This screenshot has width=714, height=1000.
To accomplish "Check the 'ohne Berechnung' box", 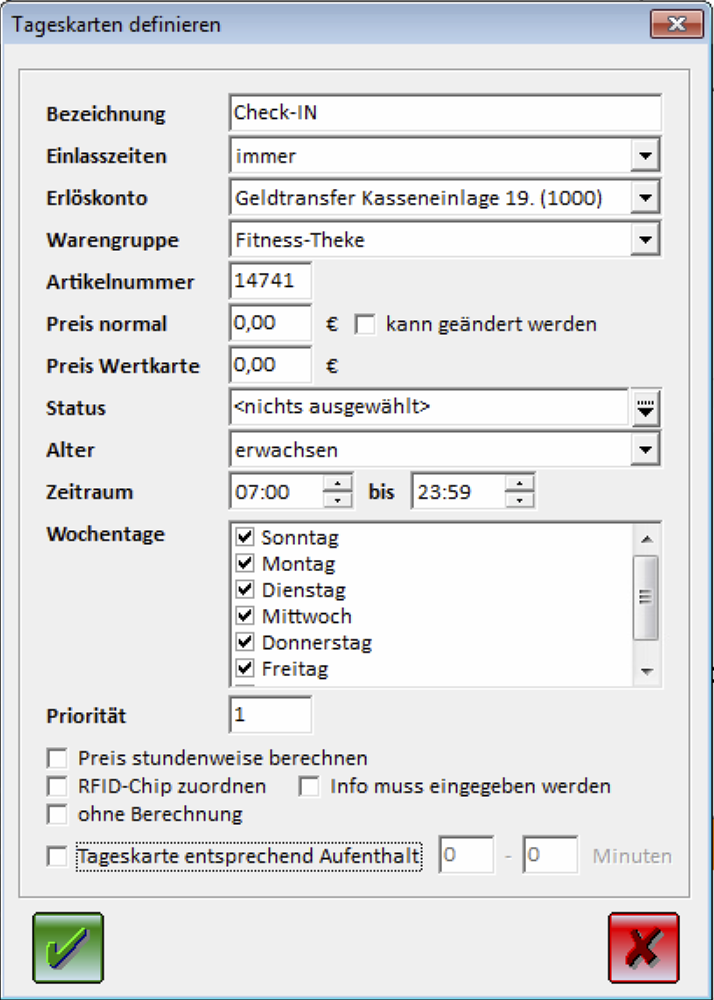I will tap(58, 814).
